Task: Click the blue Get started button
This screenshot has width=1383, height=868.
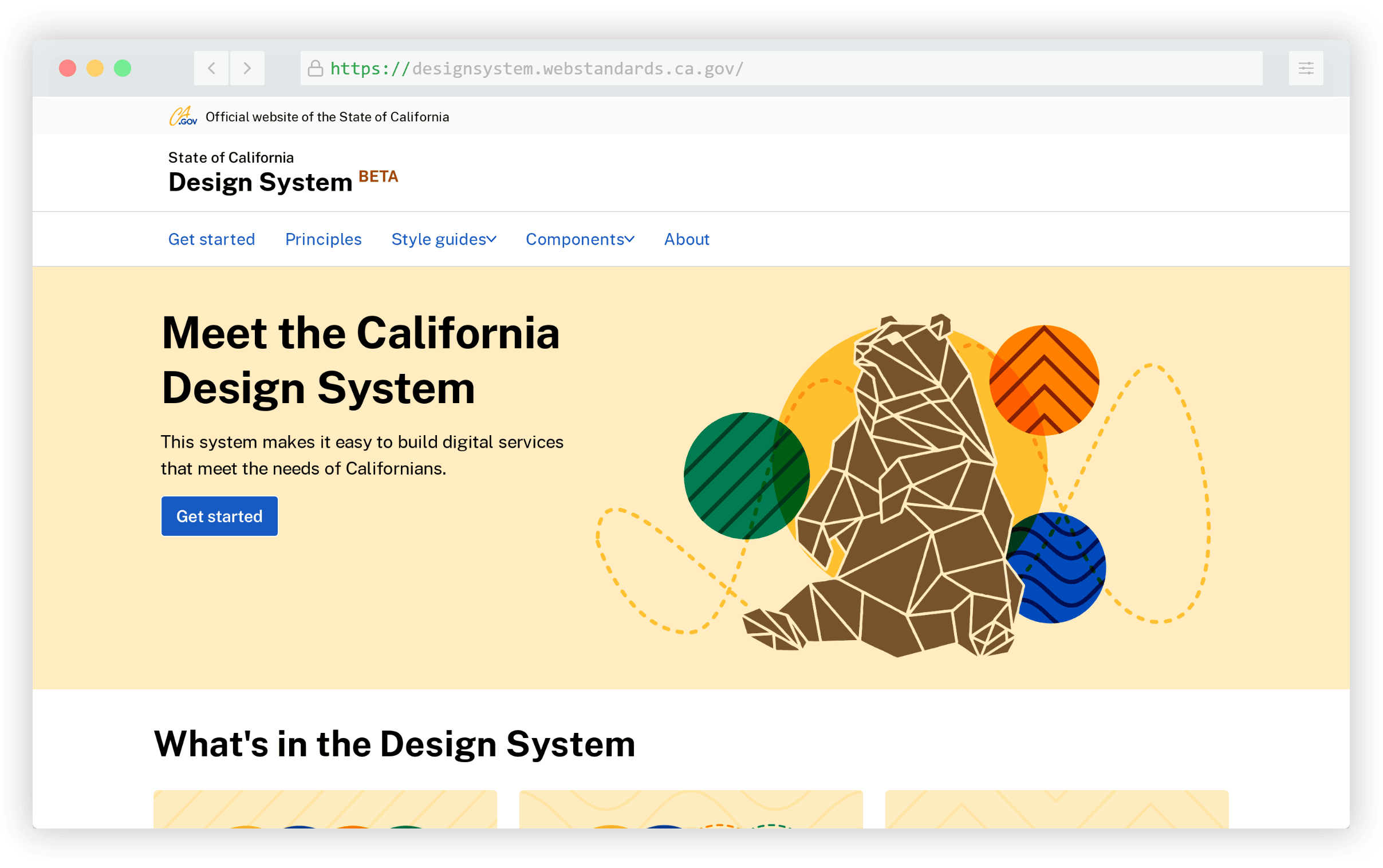Action: 219,516
